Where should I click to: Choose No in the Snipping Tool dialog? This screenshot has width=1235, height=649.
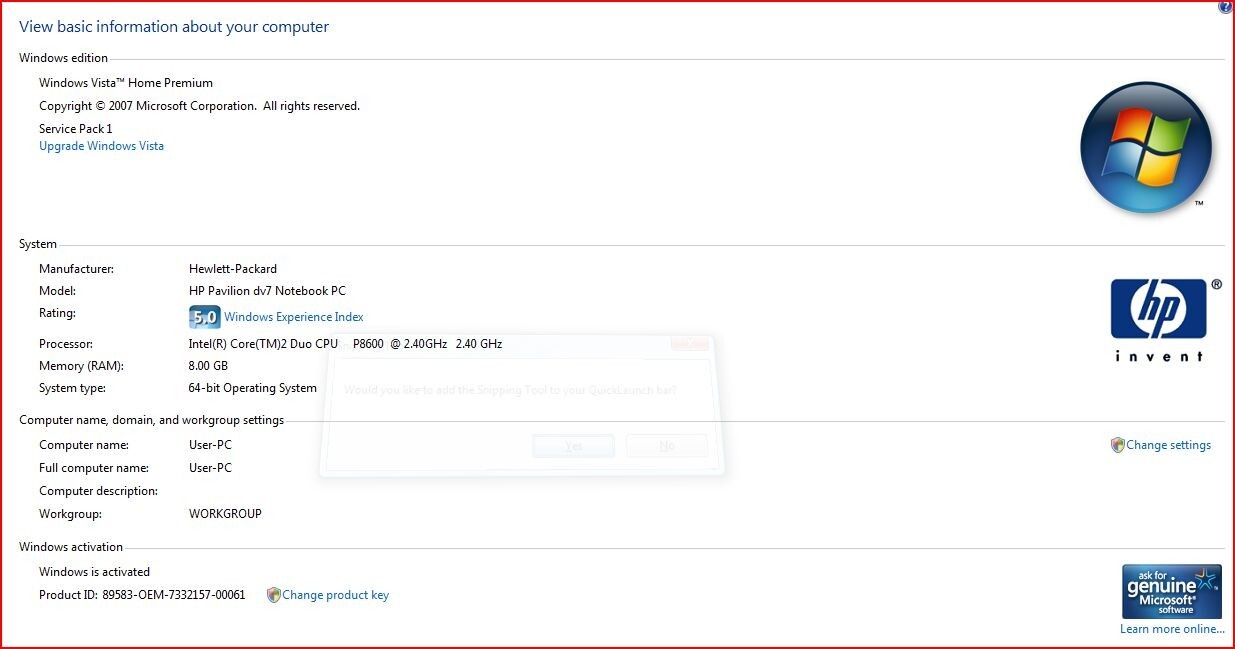point(666,446)
